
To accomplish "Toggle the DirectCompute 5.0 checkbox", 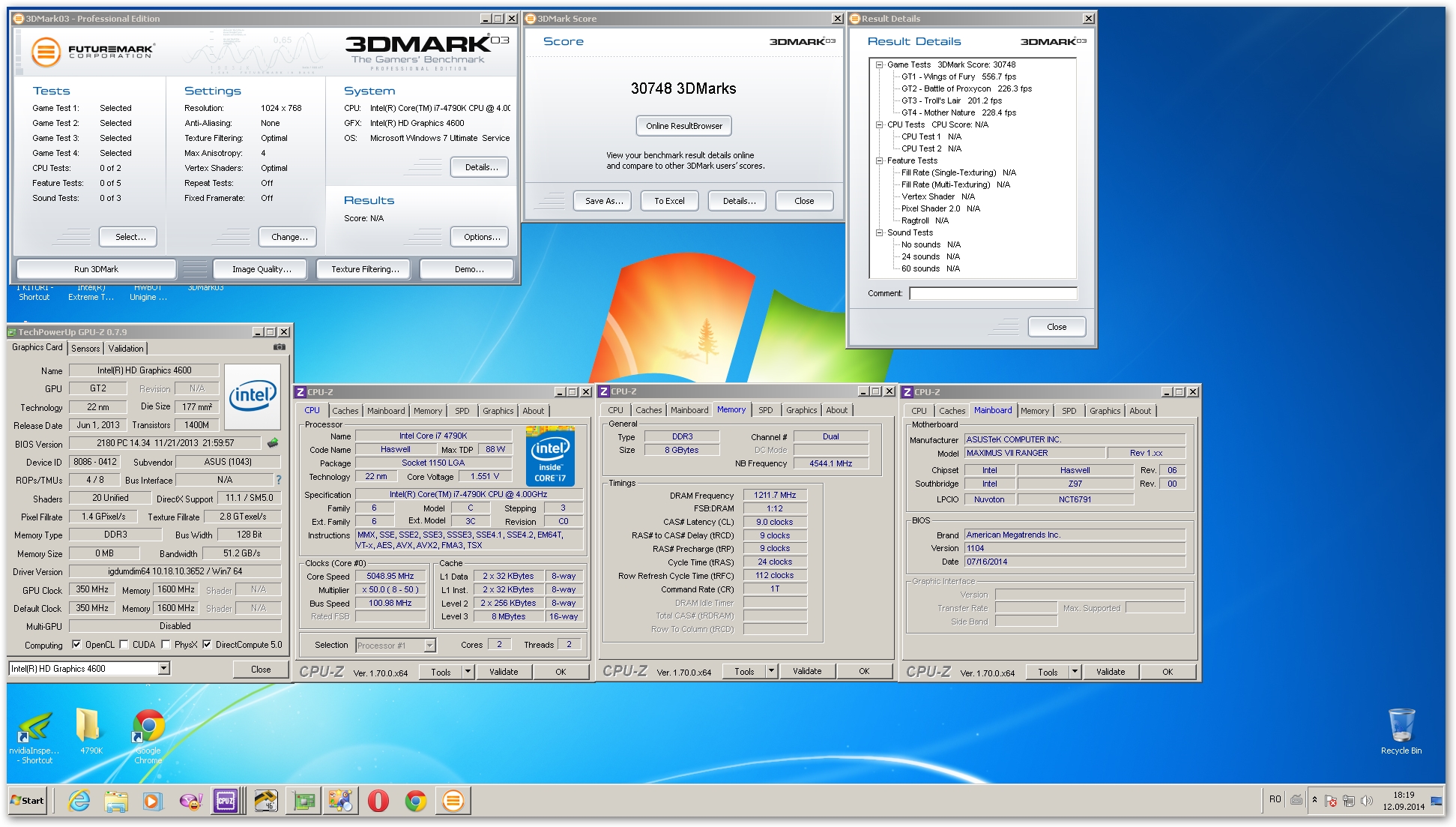I will coord(207,644).
